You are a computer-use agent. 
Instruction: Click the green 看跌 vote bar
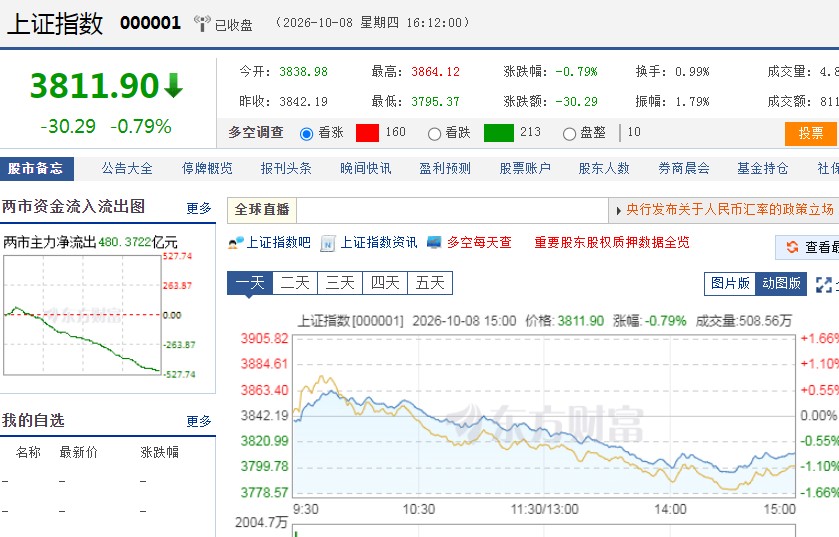[498, 133]
